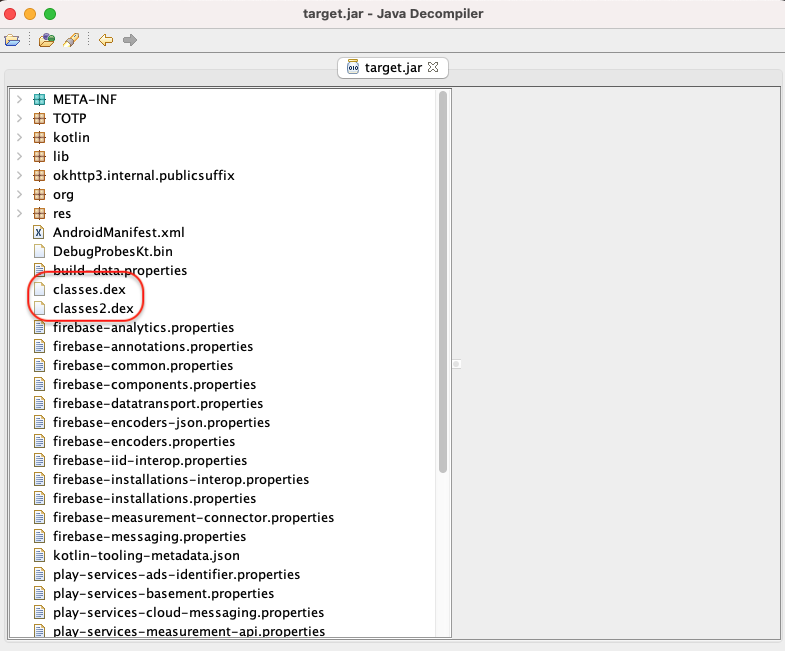785x651 pixels.
Task: Select firebase-measurement-connector.properties file
Action: coord(193,517)
